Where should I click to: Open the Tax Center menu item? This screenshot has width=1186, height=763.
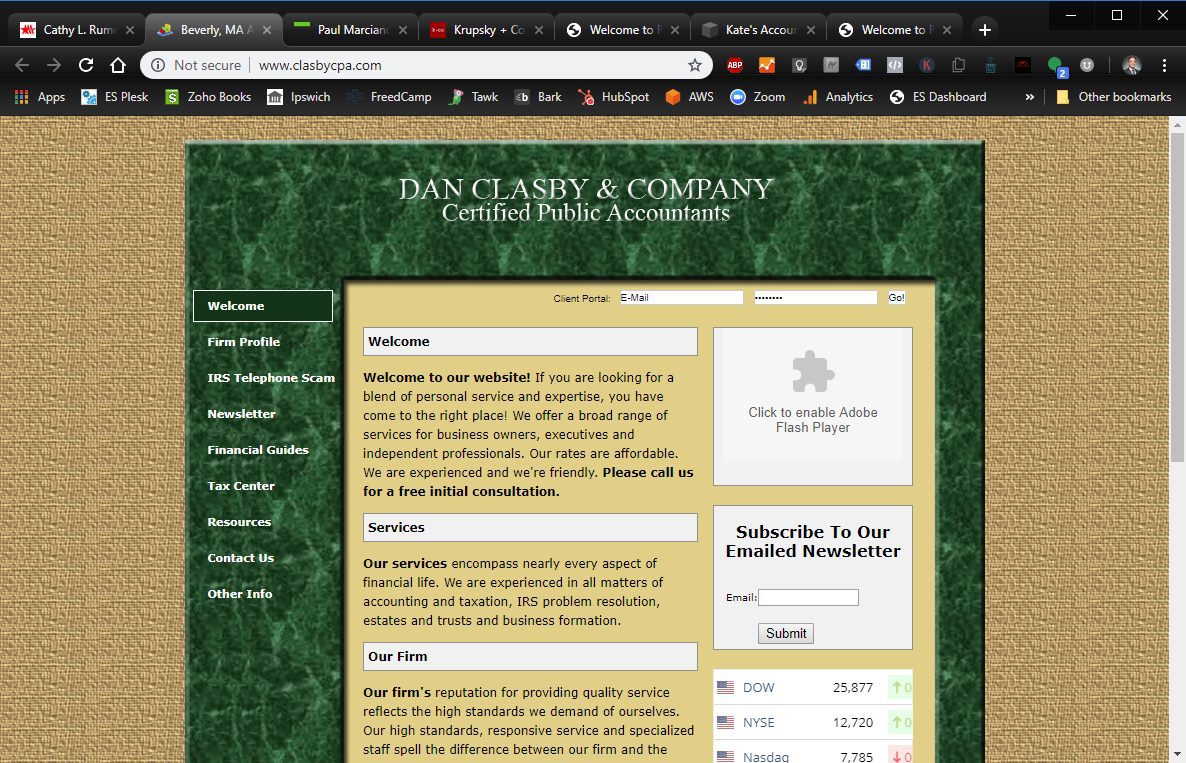241,486
